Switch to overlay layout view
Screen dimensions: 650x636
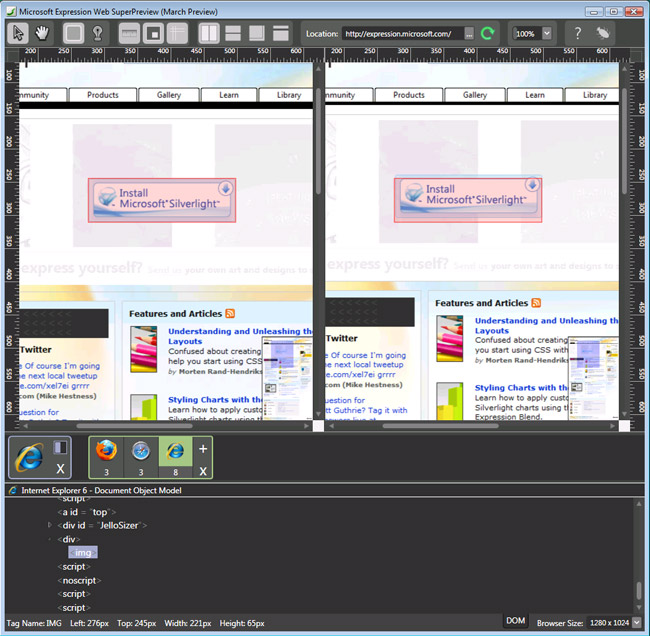pyautogui.click(x=257, y=33)
